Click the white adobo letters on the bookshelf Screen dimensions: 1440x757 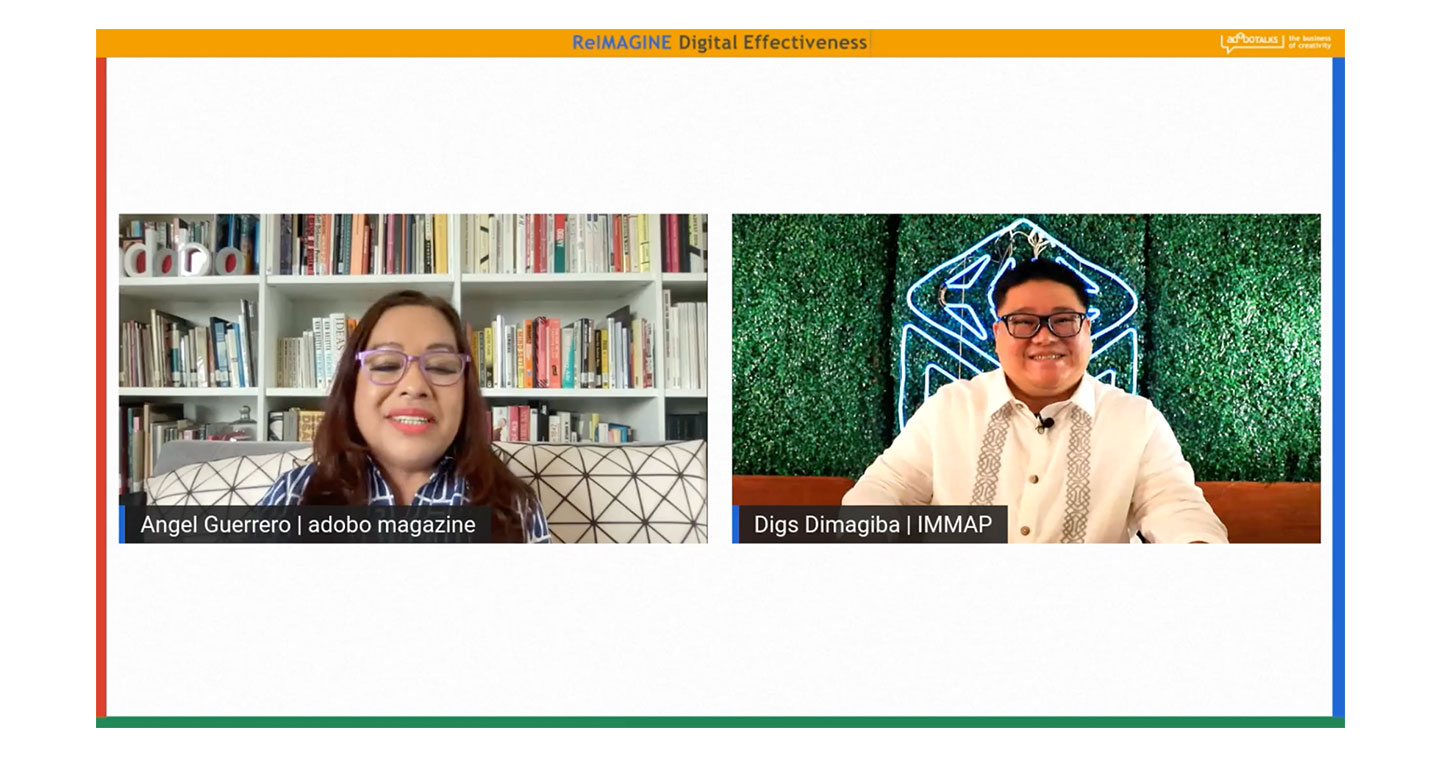[x=184, y=258]
